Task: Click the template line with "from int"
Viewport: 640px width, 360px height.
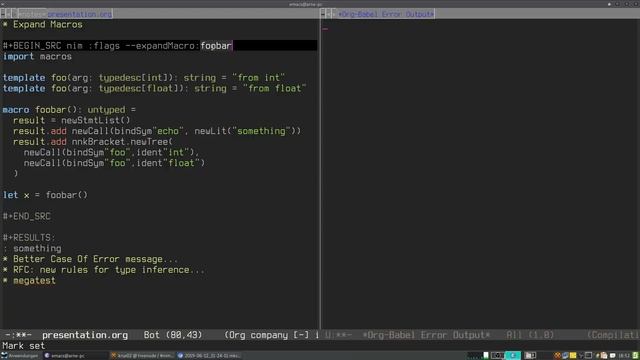Action: tap(144, 78)
